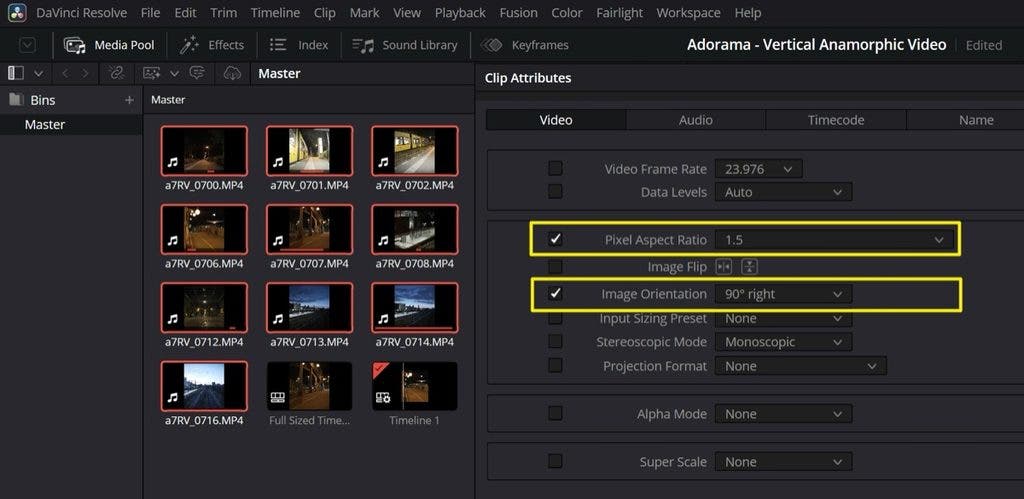Open the Data Levels Auto dropdown

(784, 192)
